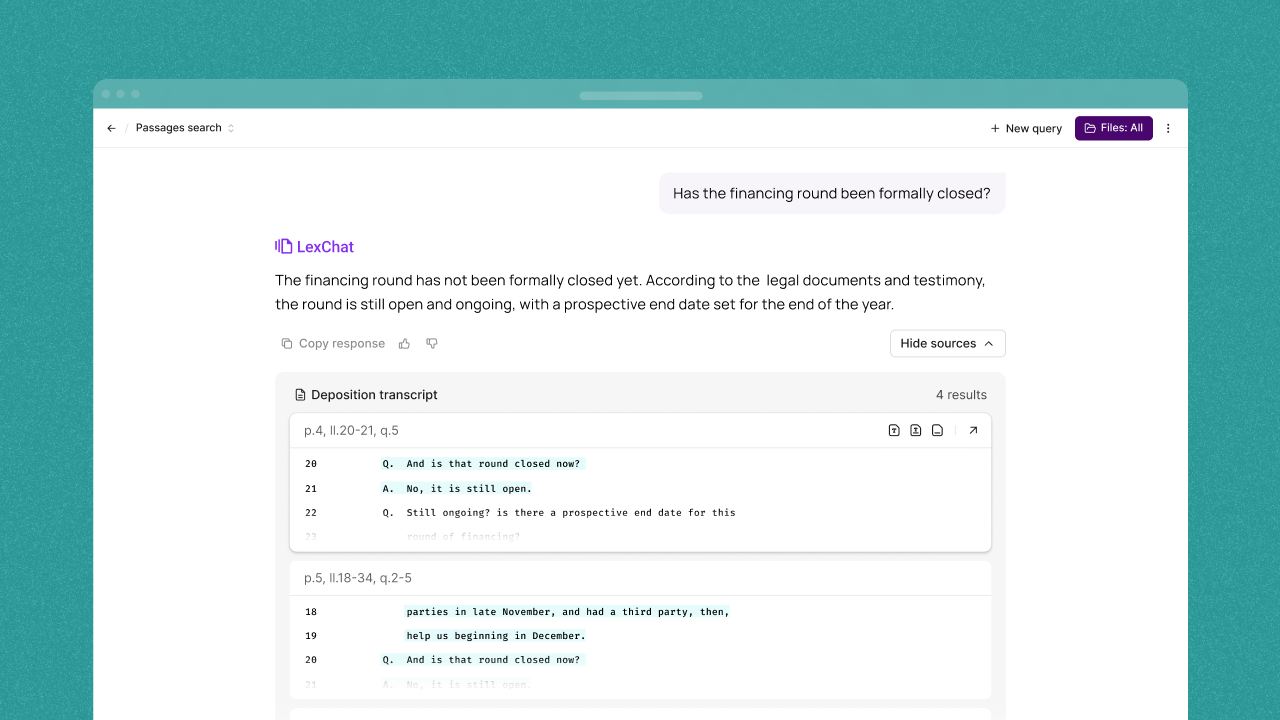Click 'parties in late November' line 18

[x=567, y=611]
